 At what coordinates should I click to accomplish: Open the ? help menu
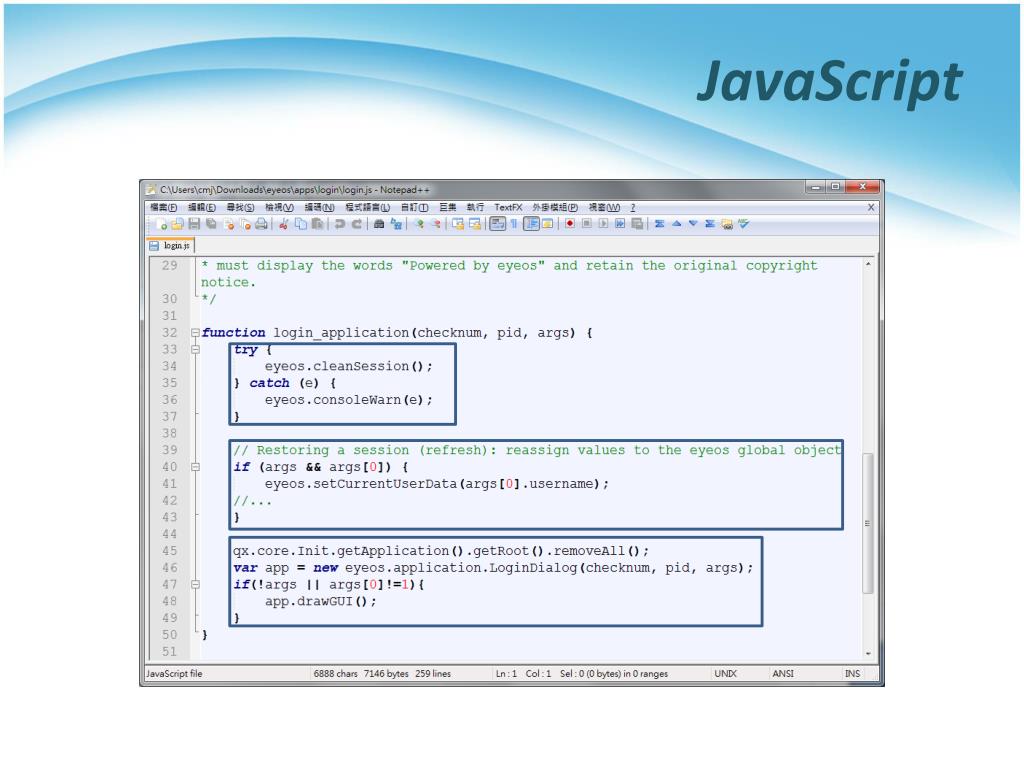click(x=632, y=207)
